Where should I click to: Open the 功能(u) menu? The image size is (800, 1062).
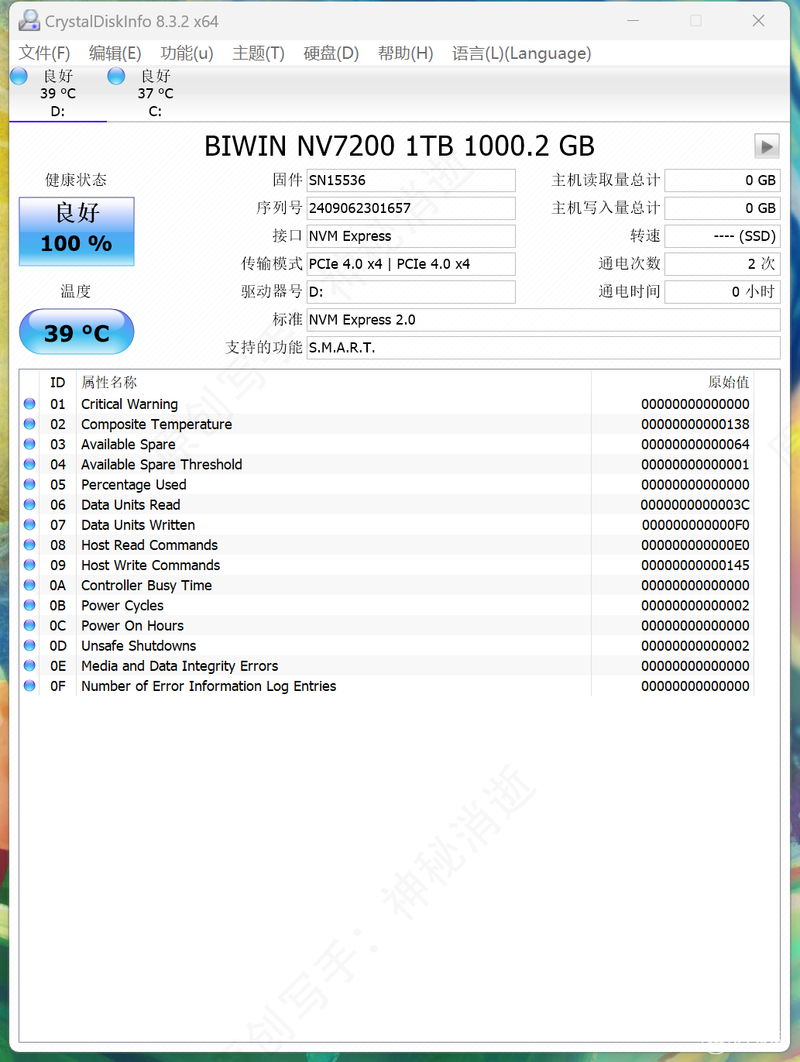click(187, 53)
